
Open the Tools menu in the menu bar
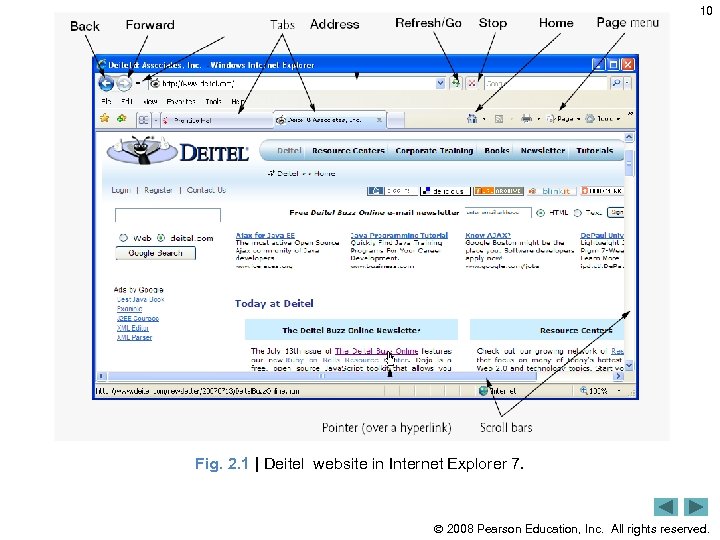(x=213, y=101)
